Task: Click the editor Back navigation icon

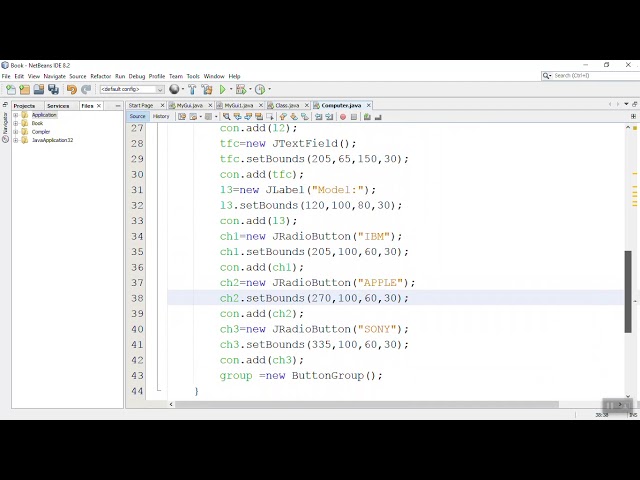Action: (193, 117)
